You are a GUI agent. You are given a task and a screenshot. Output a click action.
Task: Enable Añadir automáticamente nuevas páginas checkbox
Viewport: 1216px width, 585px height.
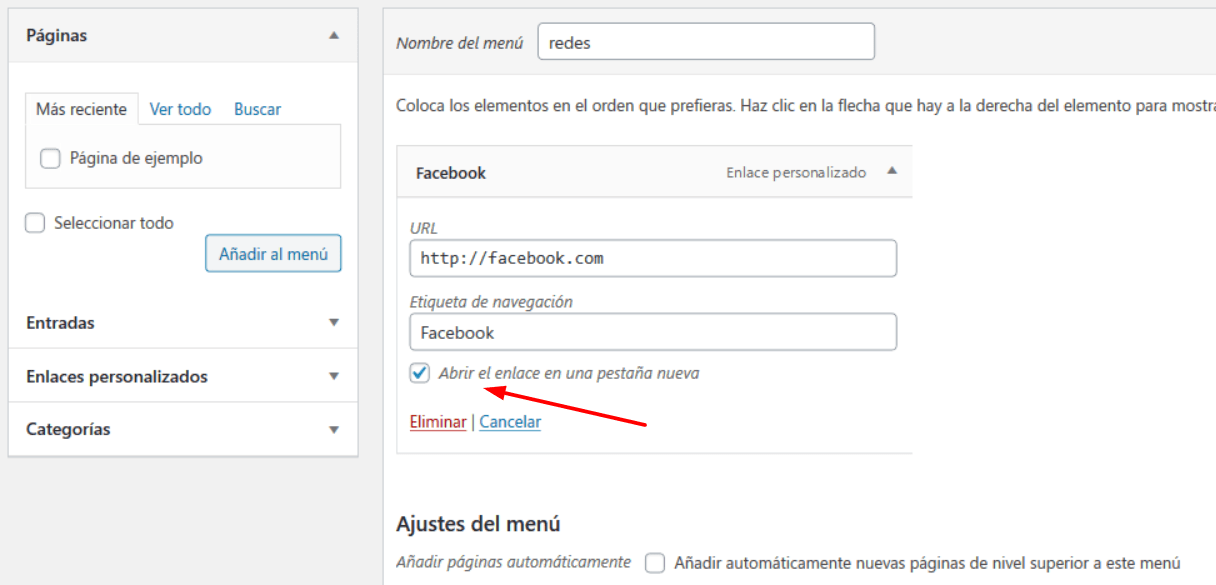click(x=655, y=562)
